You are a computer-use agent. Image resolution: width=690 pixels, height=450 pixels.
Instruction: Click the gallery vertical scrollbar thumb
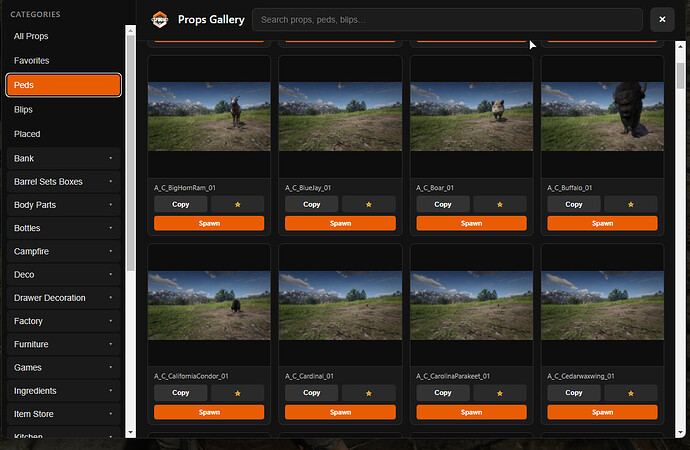pyautogui.click(x=680, y=75)
